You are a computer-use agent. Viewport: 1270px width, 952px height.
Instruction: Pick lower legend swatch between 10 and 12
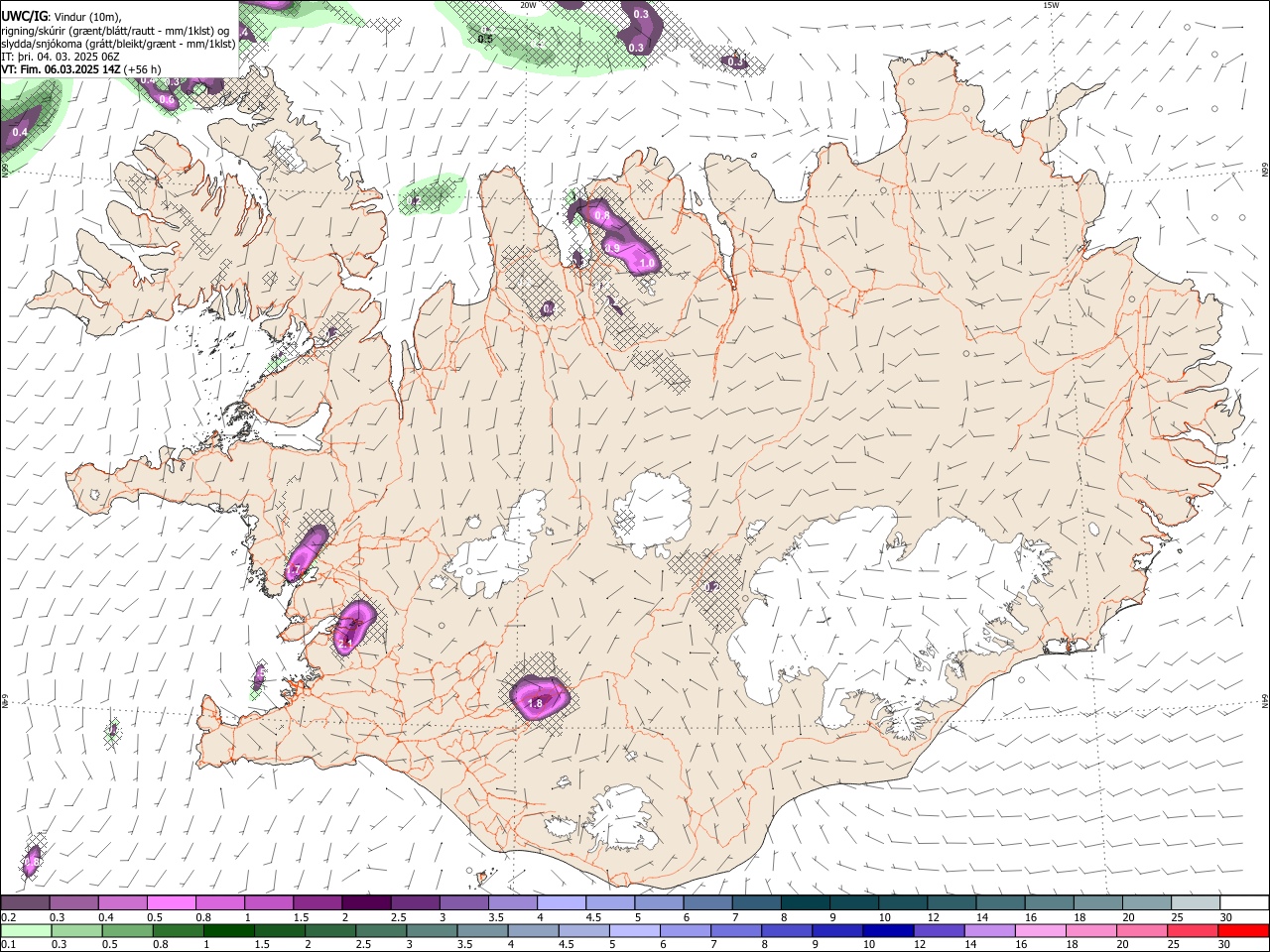point(889,931)
